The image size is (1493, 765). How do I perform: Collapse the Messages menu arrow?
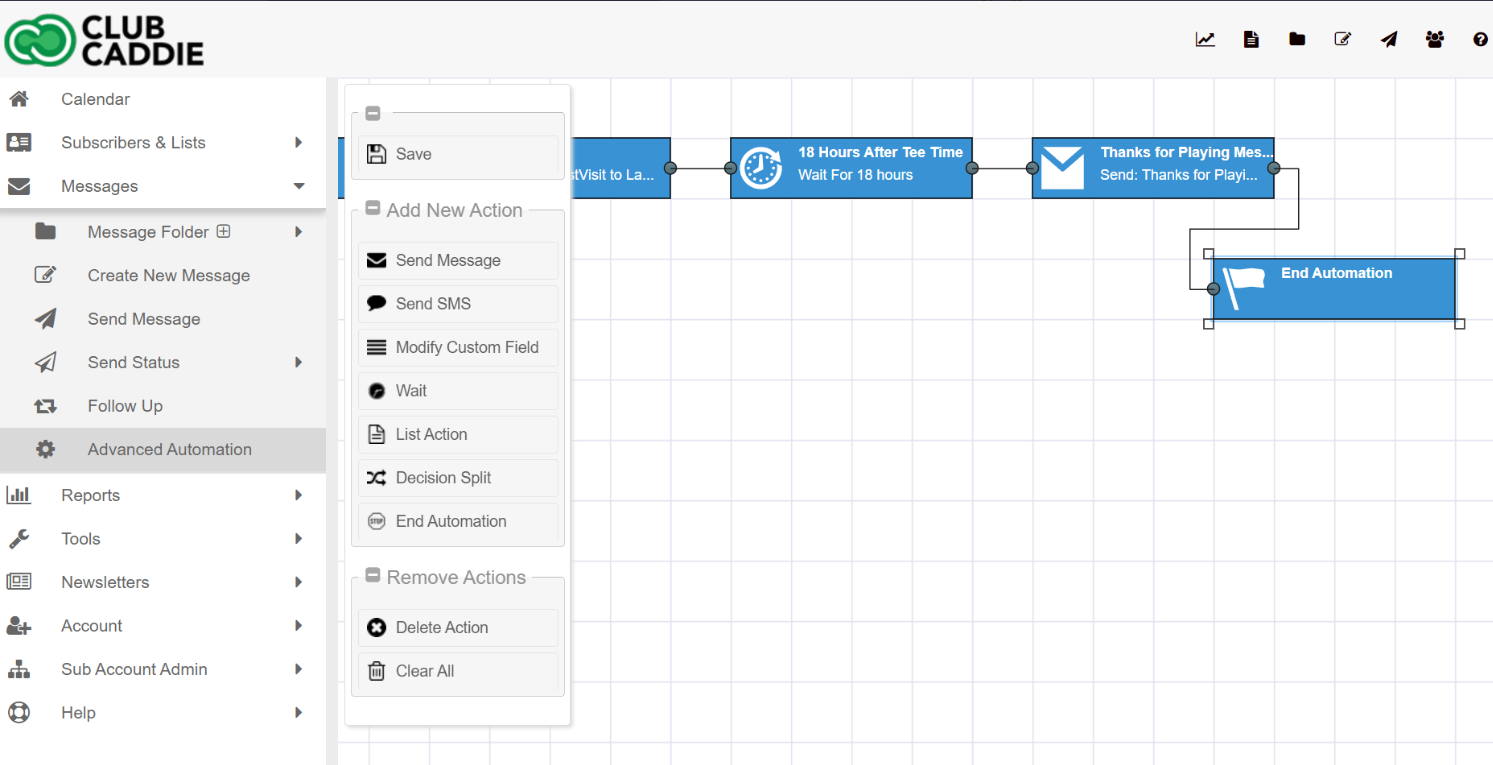point(298,186)
